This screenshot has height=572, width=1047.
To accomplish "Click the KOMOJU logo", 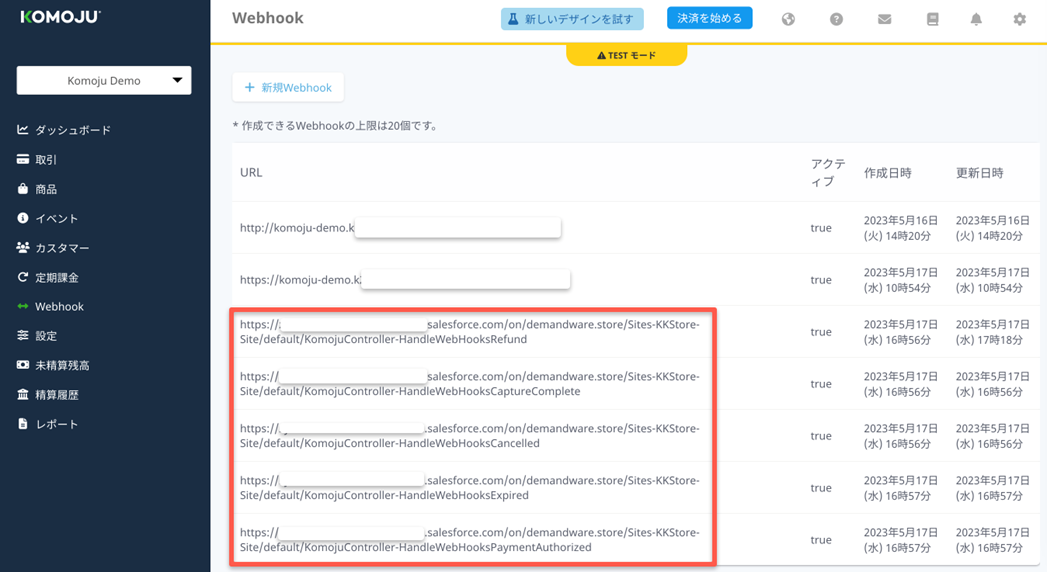I will [60, 17].
